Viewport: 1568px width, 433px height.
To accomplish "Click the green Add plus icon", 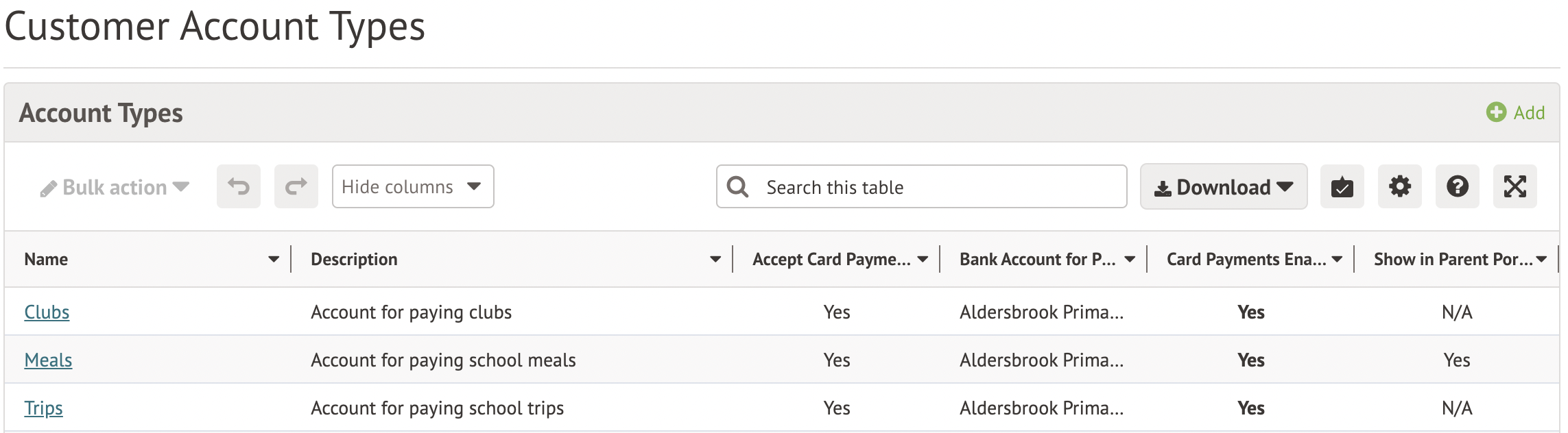I will point(1496,112).
